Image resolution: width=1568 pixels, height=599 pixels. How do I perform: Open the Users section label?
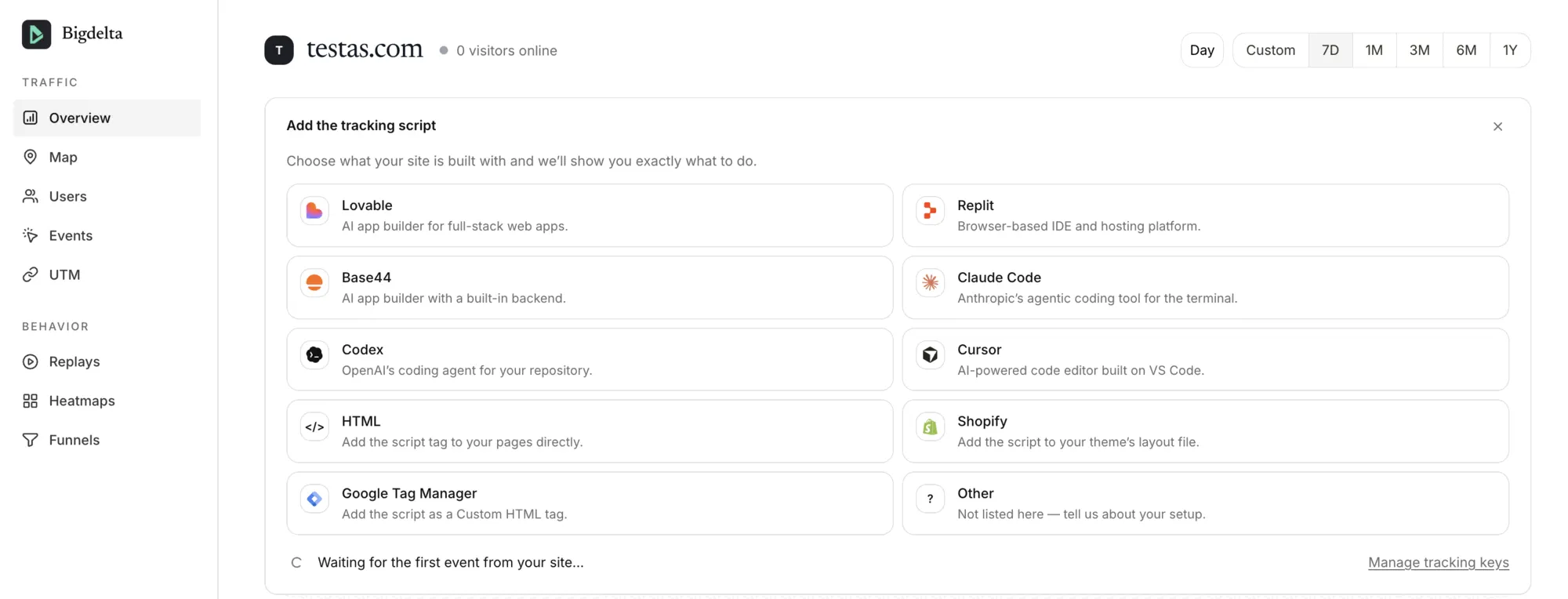pos(68,196)
